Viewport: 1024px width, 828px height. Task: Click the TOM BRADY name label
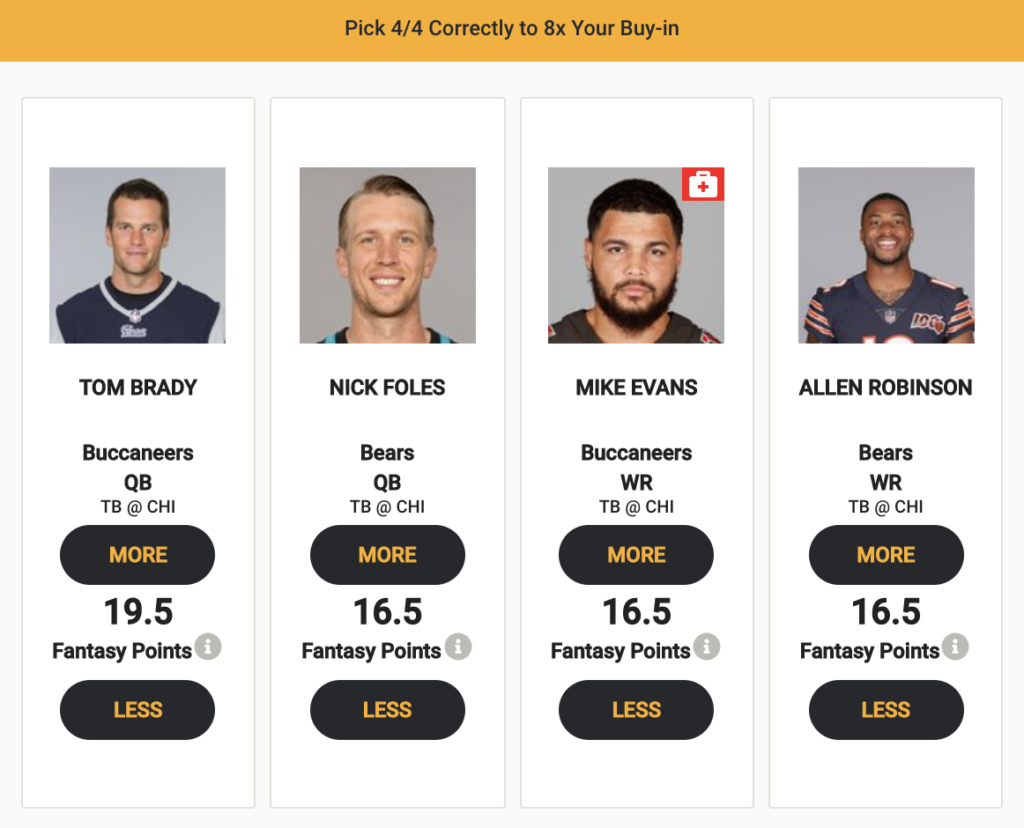click(x=138, y=388)
